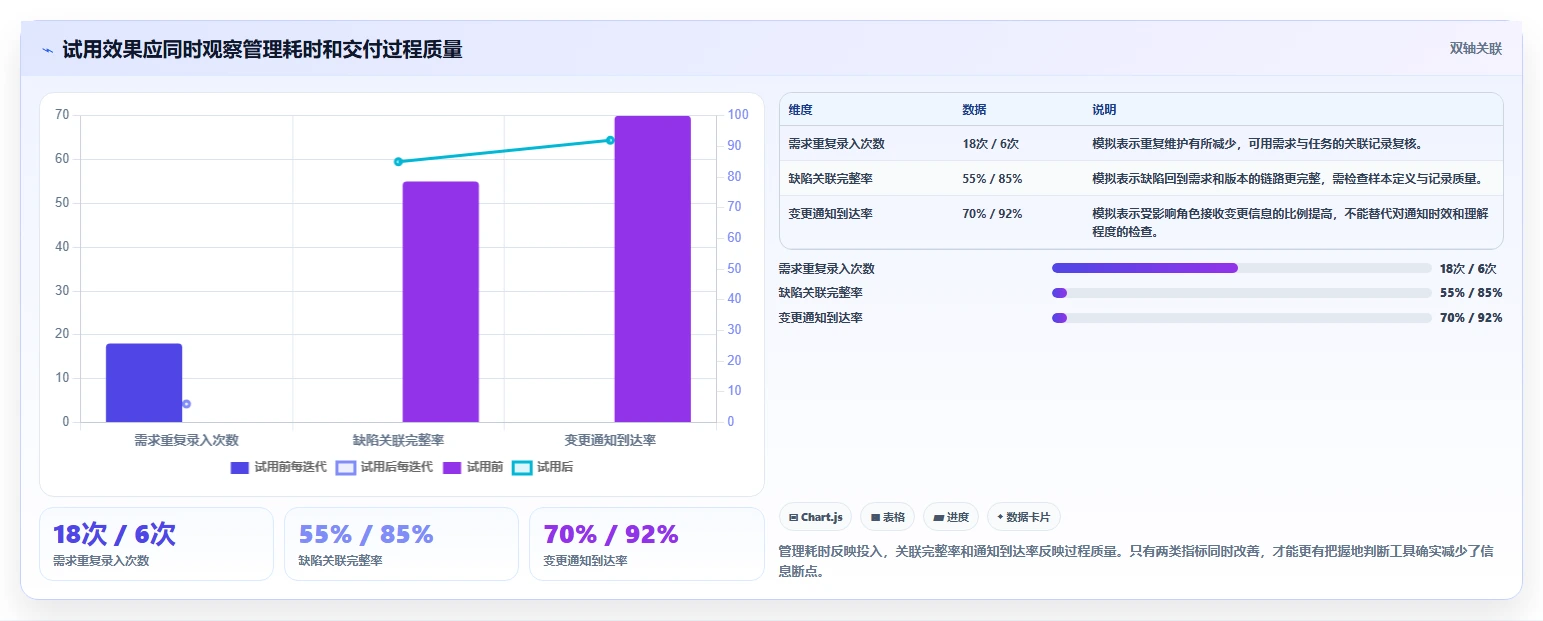Image resolution: width=1543 pixels, height=621 pixels.
Task: Toggle the 试用前每迭代 legend entry
Action: click(279, 467)
